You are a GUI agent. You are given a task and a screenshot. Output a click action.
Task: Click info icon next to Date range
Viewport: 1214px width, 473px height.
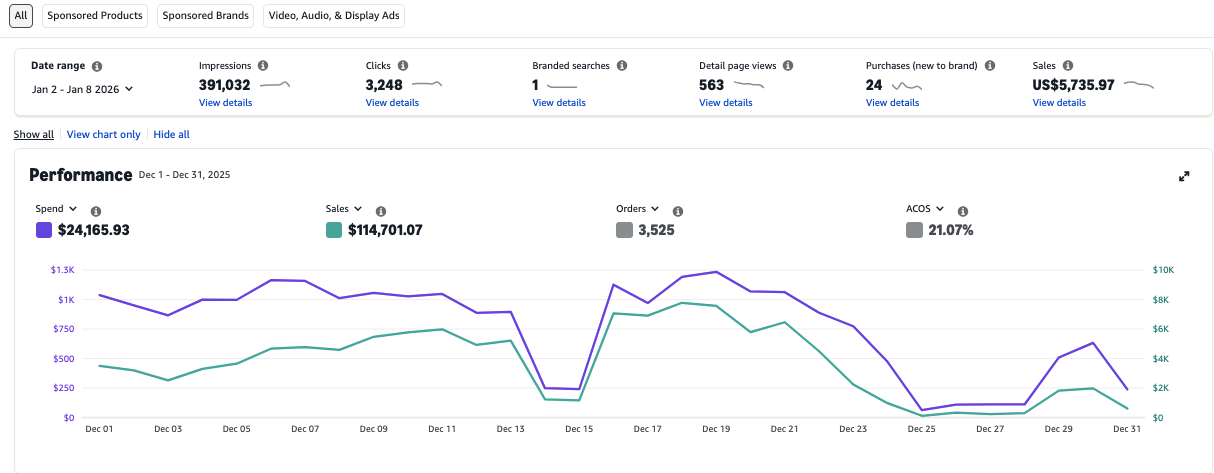[97, 66]
